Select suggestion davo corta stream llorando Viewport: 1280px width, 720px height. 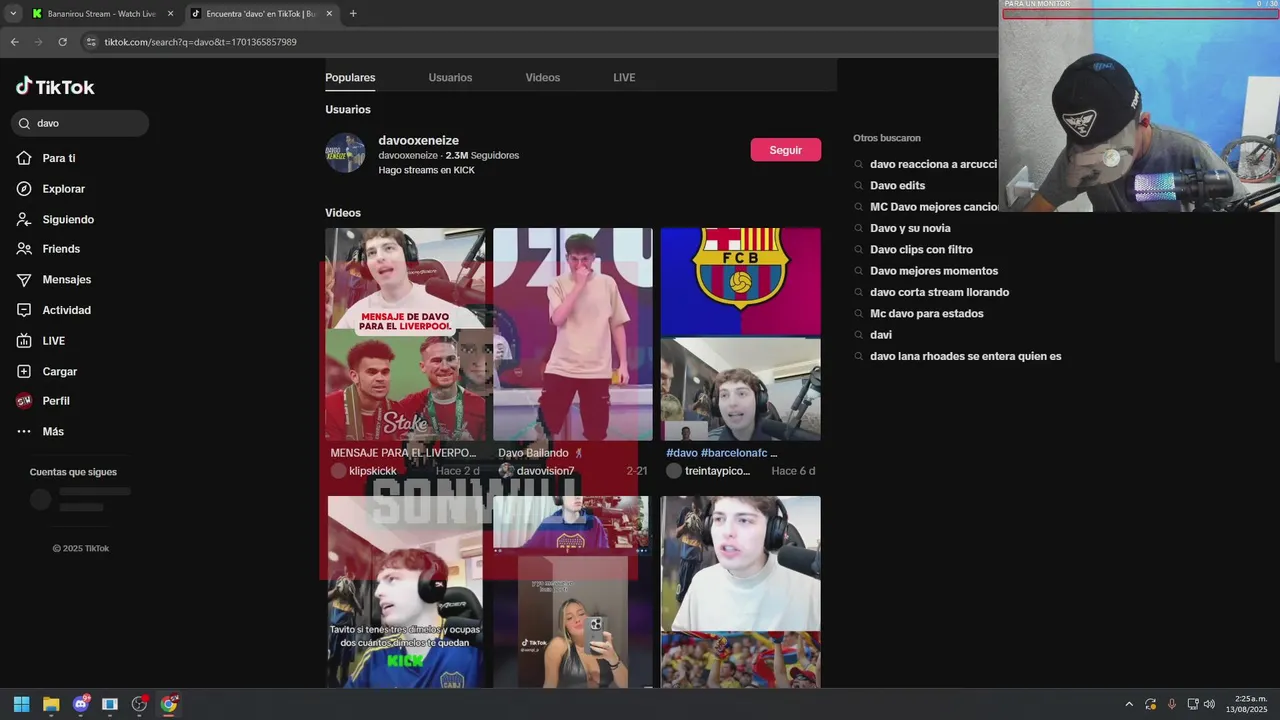pos(939,292)
